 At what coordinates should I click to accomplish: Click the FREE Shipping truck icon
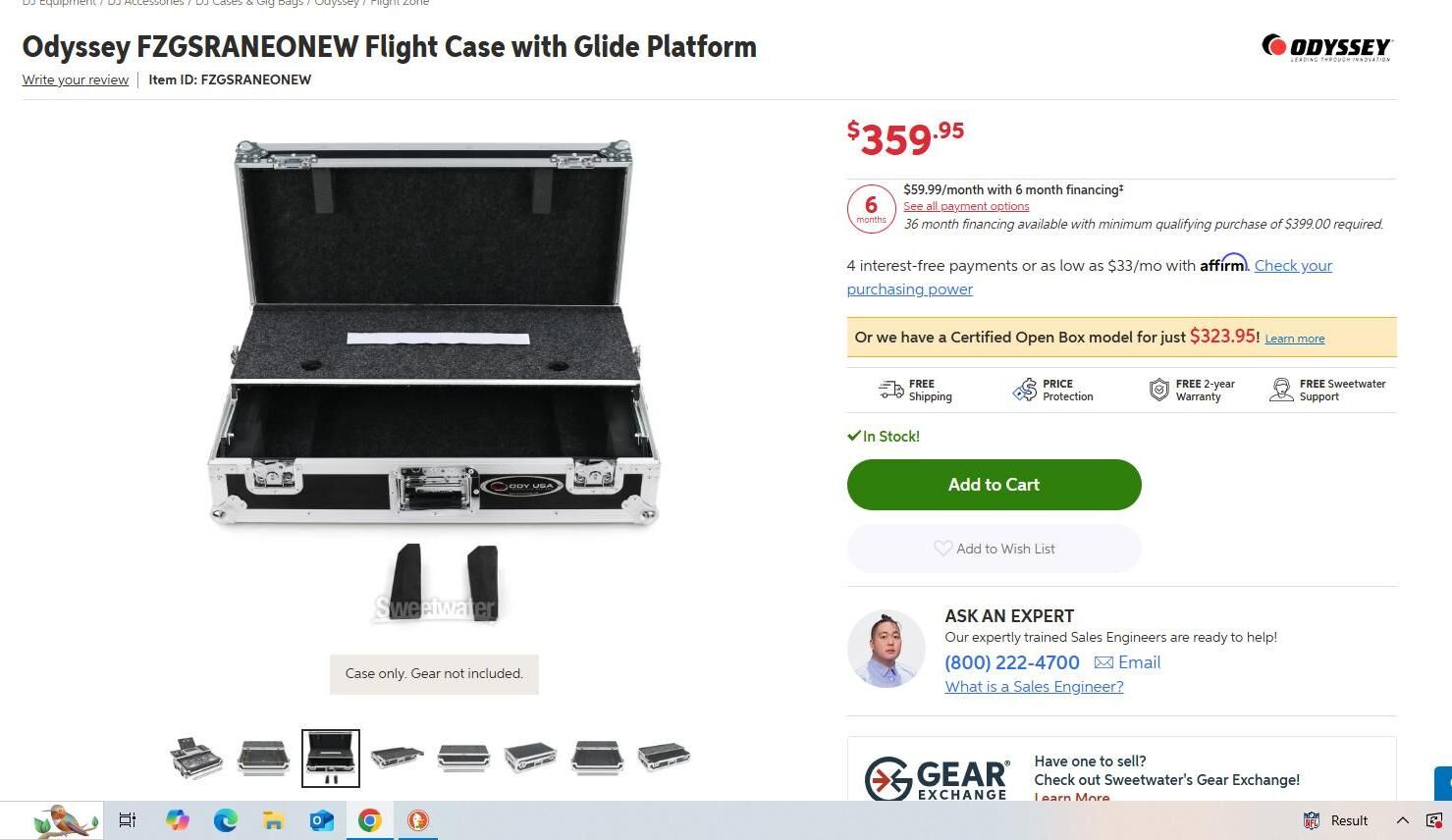coord(891,389)
